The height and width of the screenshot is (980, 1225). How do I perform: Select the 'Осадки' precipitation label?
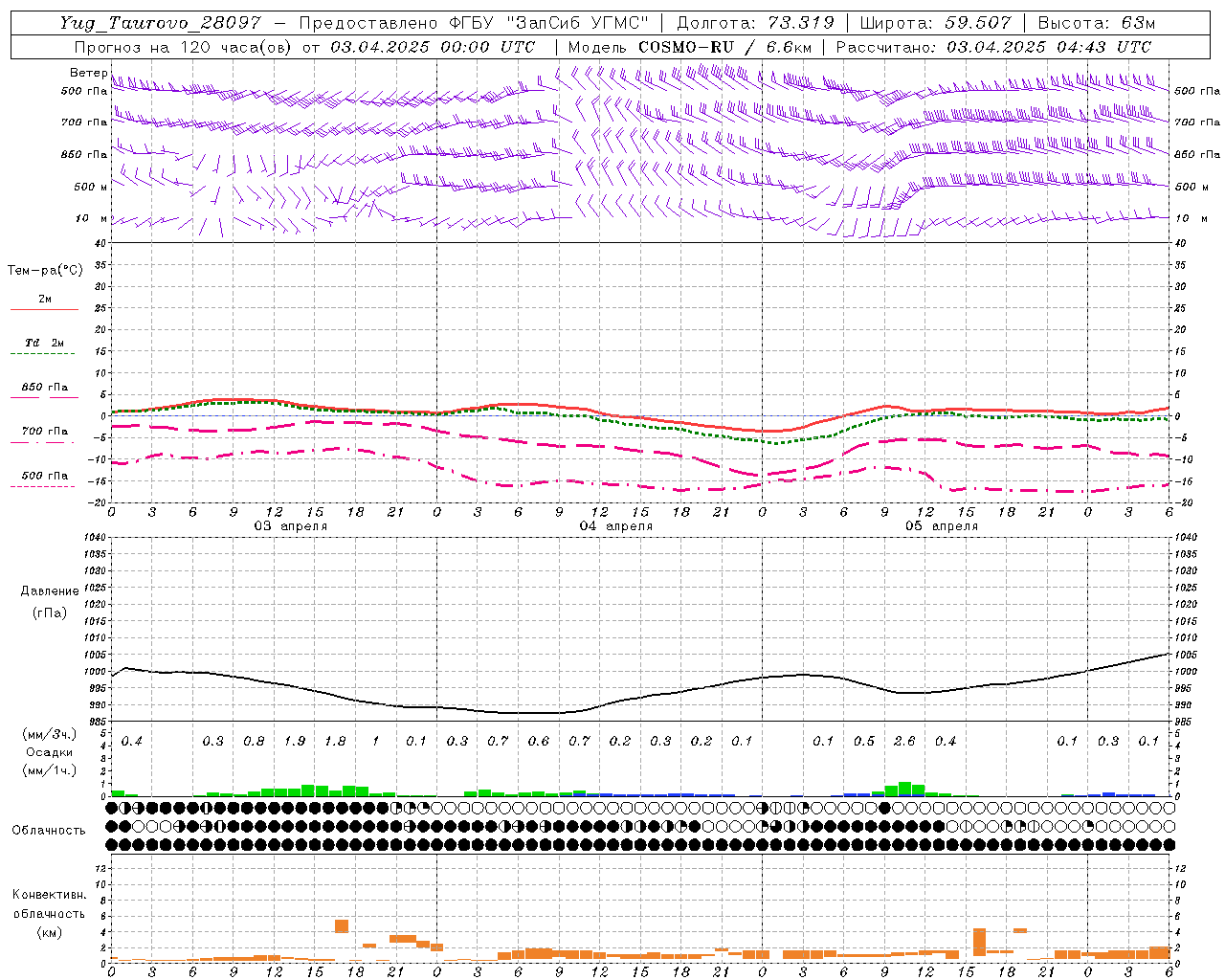pyautogui.click(x=49, y=752)
